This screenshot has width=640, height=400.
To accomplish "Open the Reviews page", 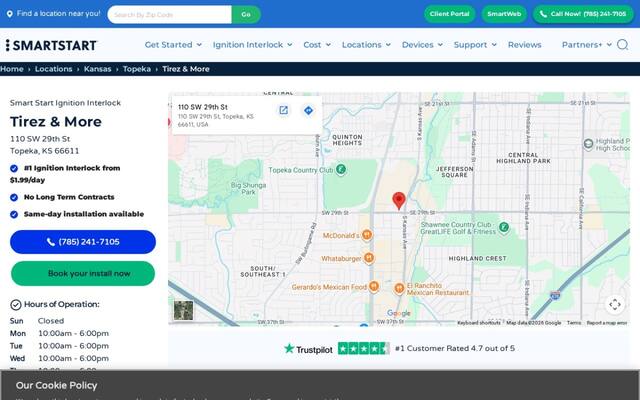I will point(524,45).
